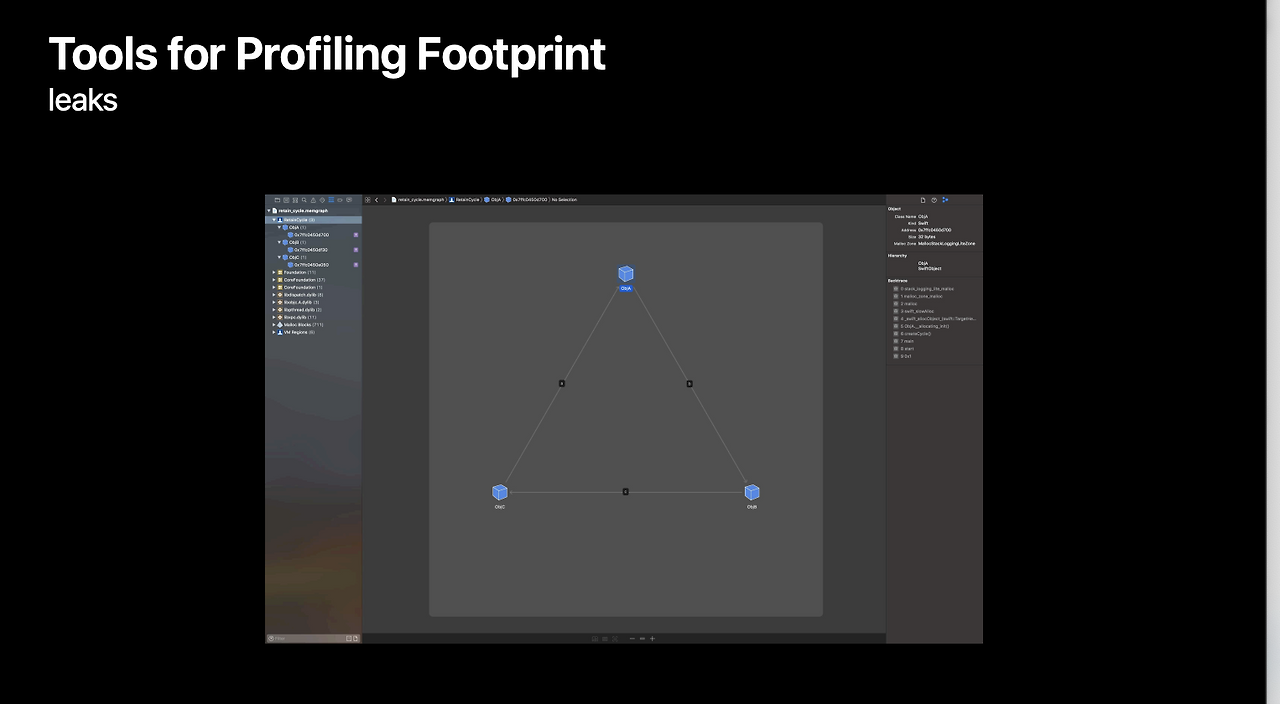Collapse the retain_cycle.memgraph root triangle

(269, 211)
